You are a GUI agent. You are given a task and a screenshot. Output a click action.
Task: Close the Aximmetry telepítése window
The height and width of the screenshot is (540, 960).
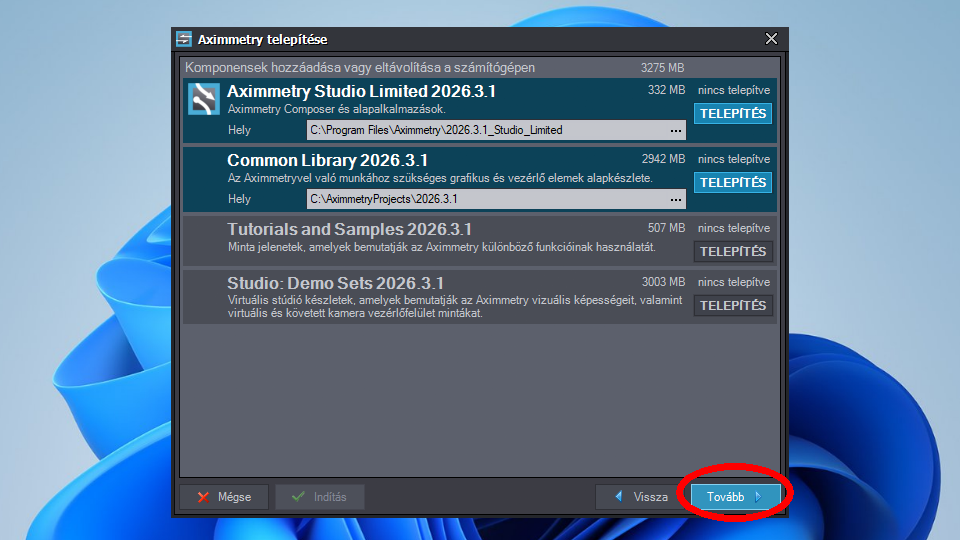(x=771, y=39)
